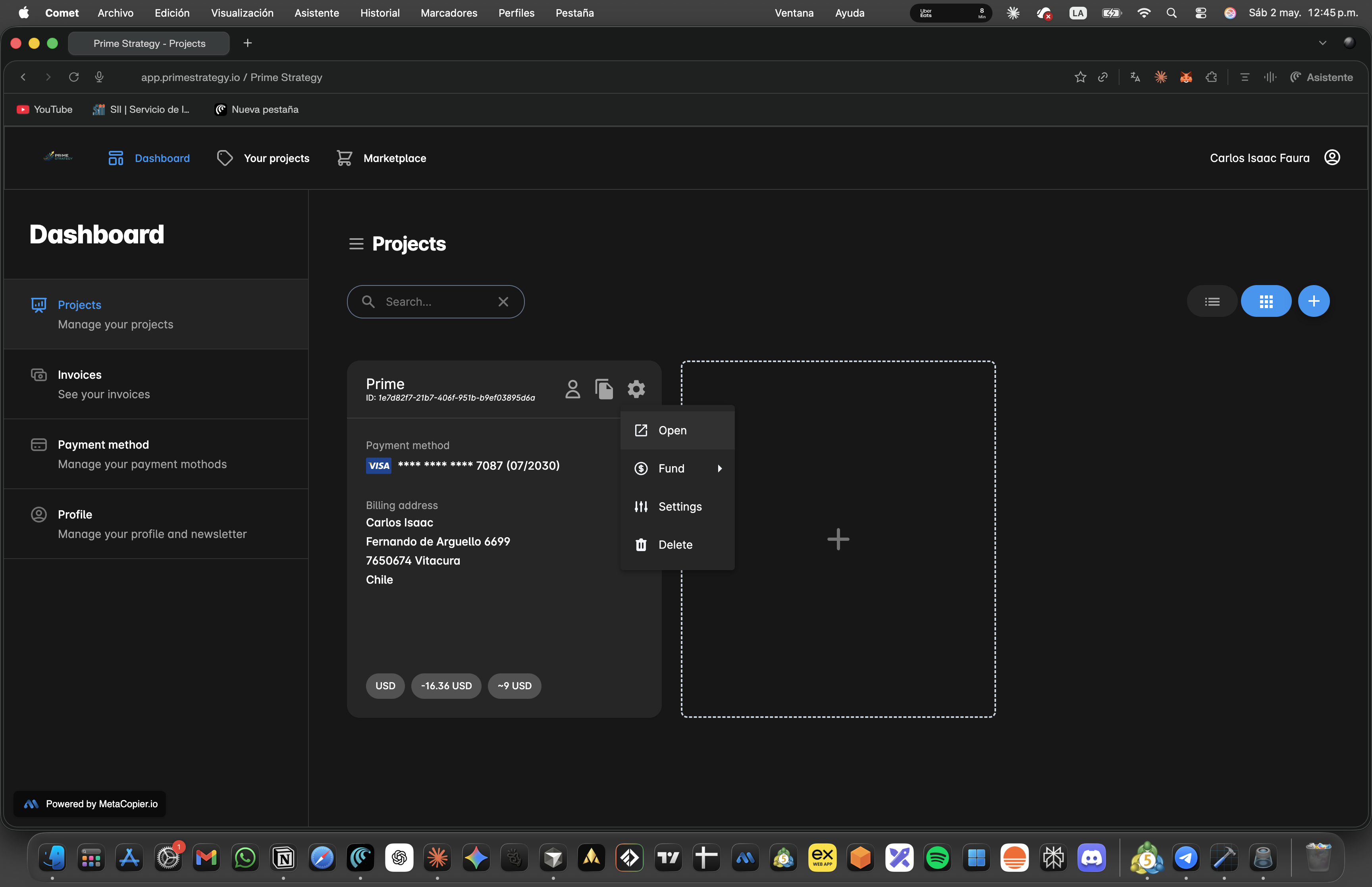The height and width of the screenshot is (887, 1372).
Task: Bookmark this page with the star icon
Action: [x=1080, y=77]
